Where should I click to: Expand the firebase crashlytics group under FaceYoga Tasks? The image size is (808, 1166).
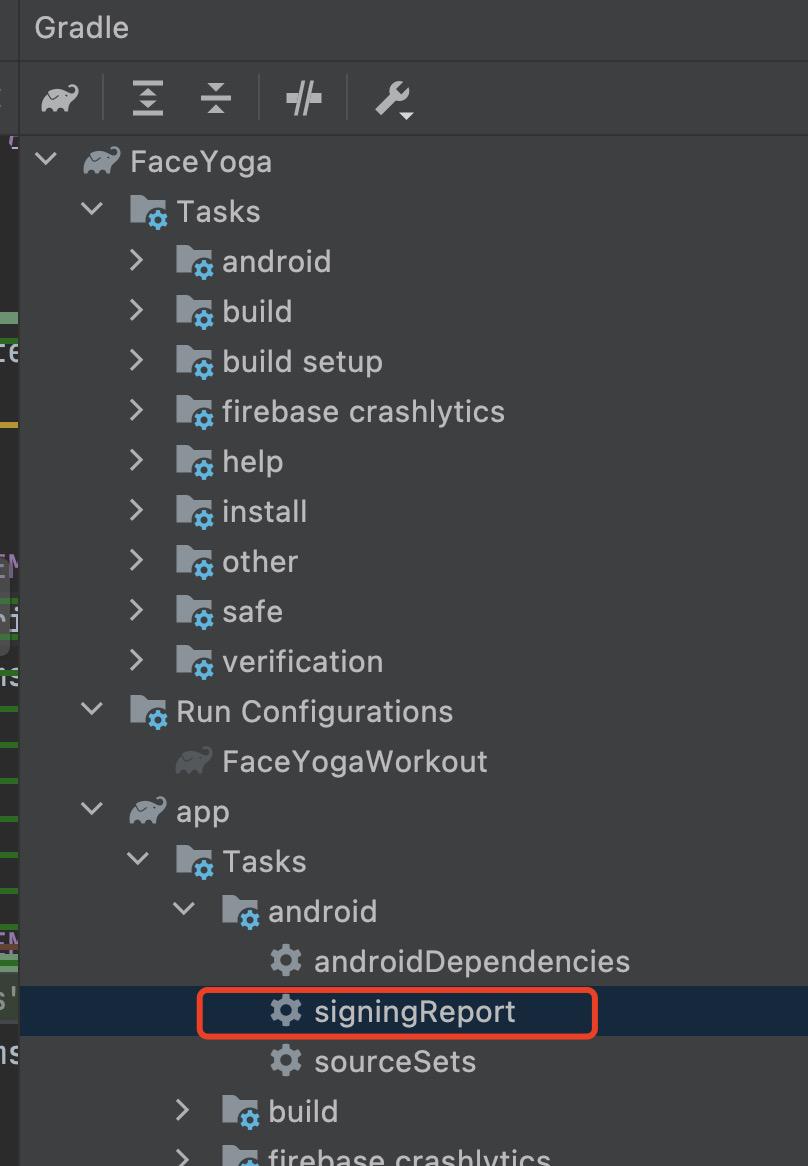click(136, 410)
